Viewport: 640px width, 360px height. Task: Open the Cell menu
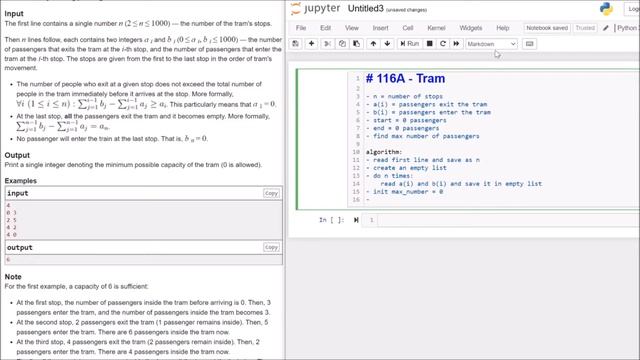click(408, 28)
